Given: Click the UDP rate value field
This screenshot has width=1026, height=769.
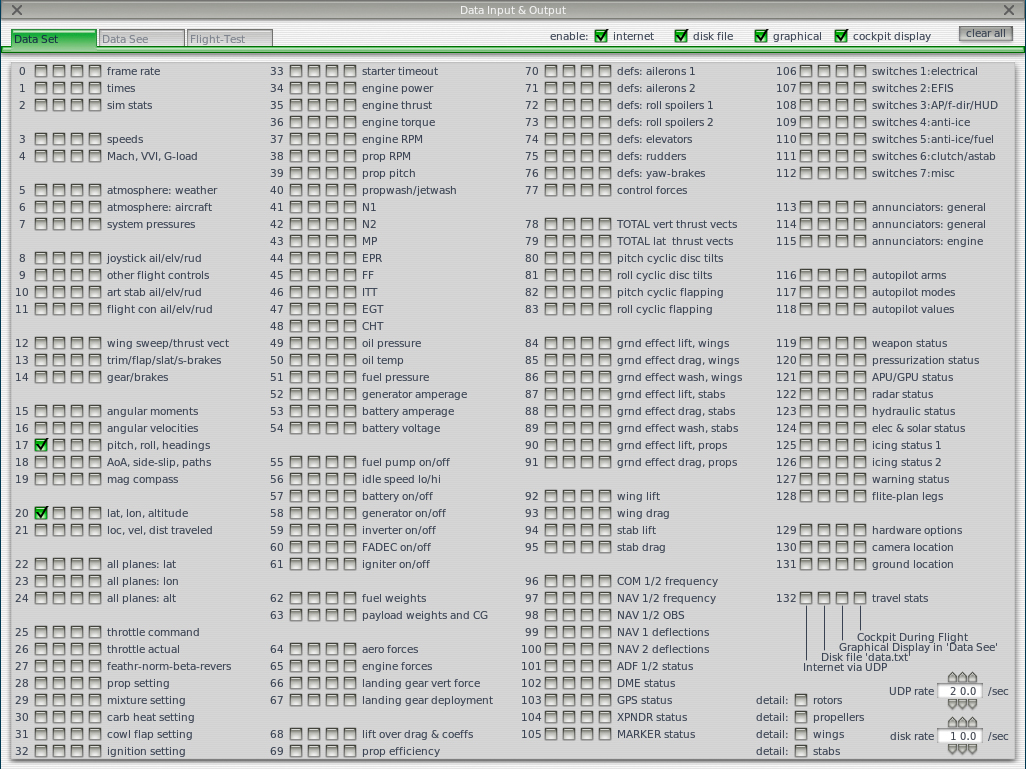Looking at the screenshot, I should [960, 691].
